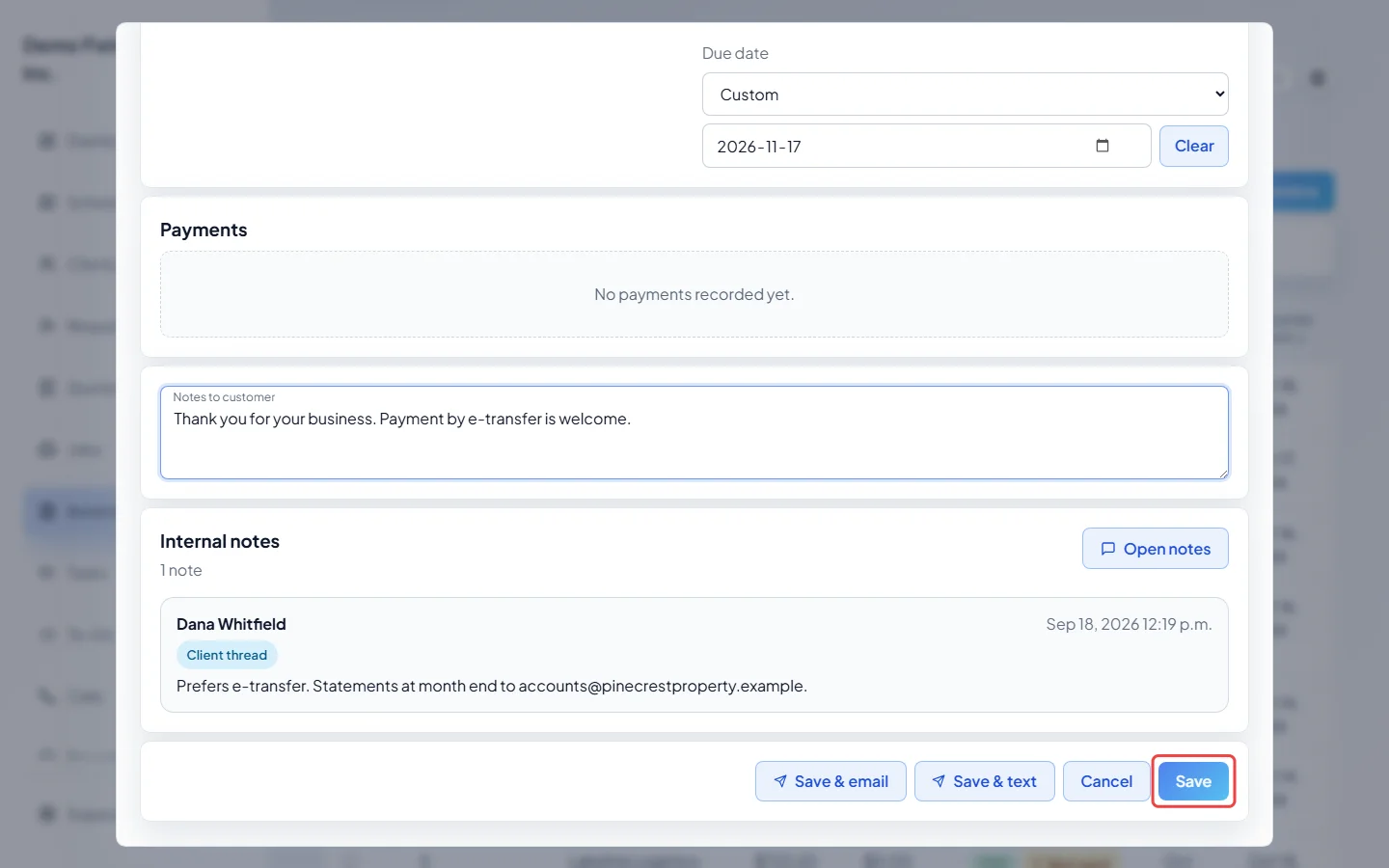Open the calendar picker icon in date field

(1103, 146)
